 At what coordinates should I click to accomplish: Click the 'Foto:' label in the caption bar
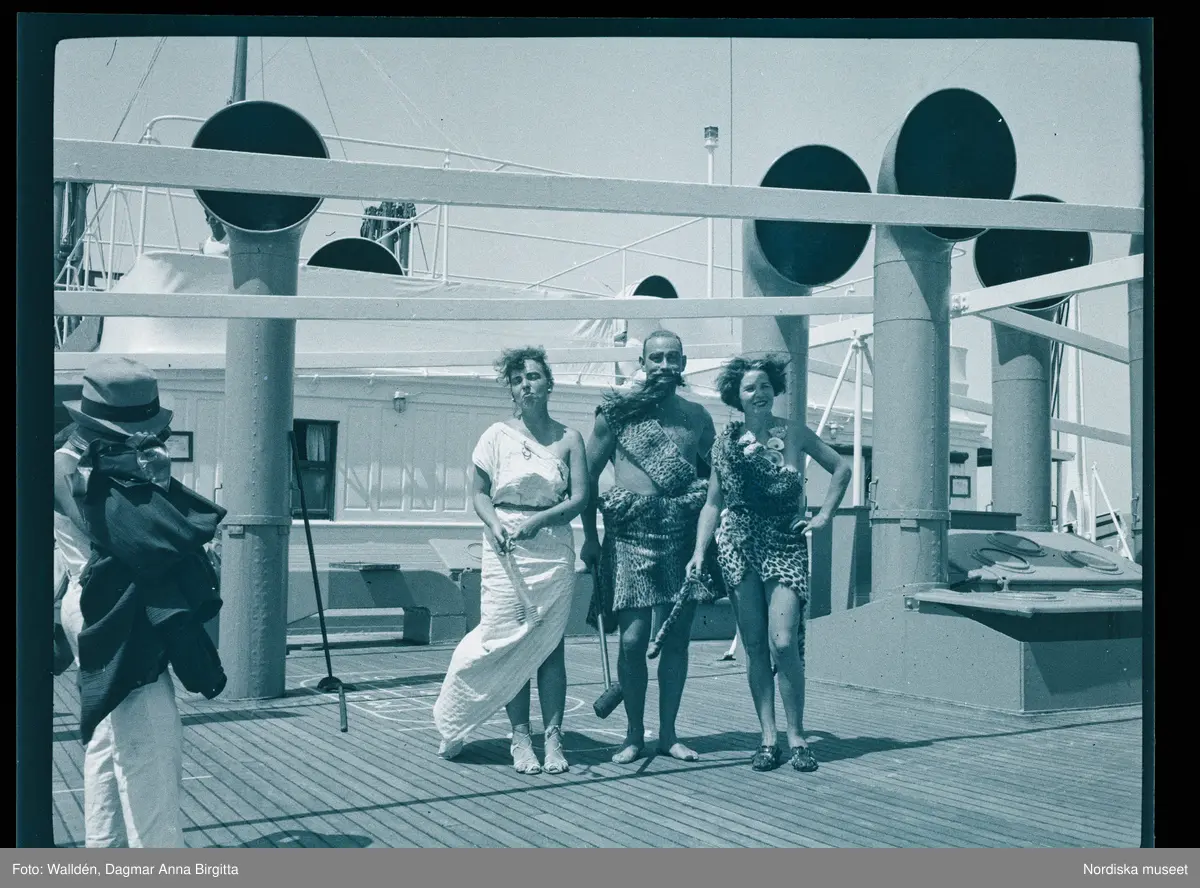[25, 868]
